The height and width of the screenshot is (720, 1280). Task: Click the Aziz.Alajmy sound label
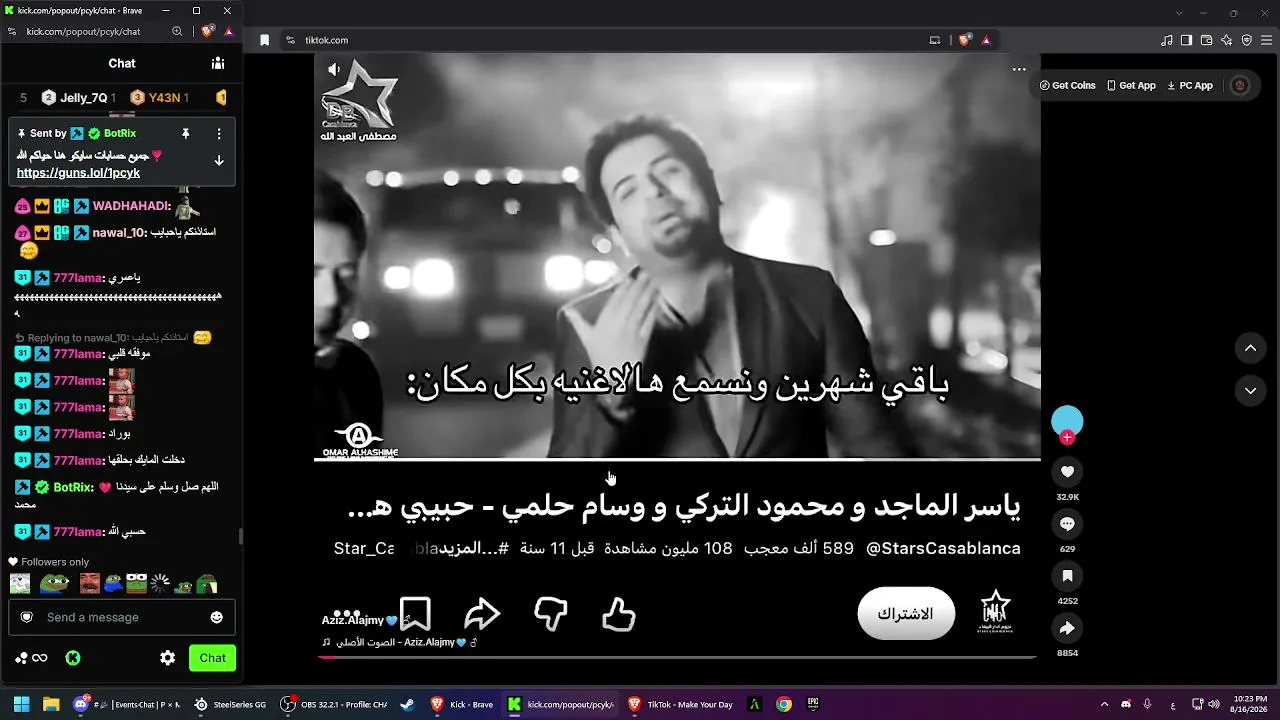click(399, 642)
